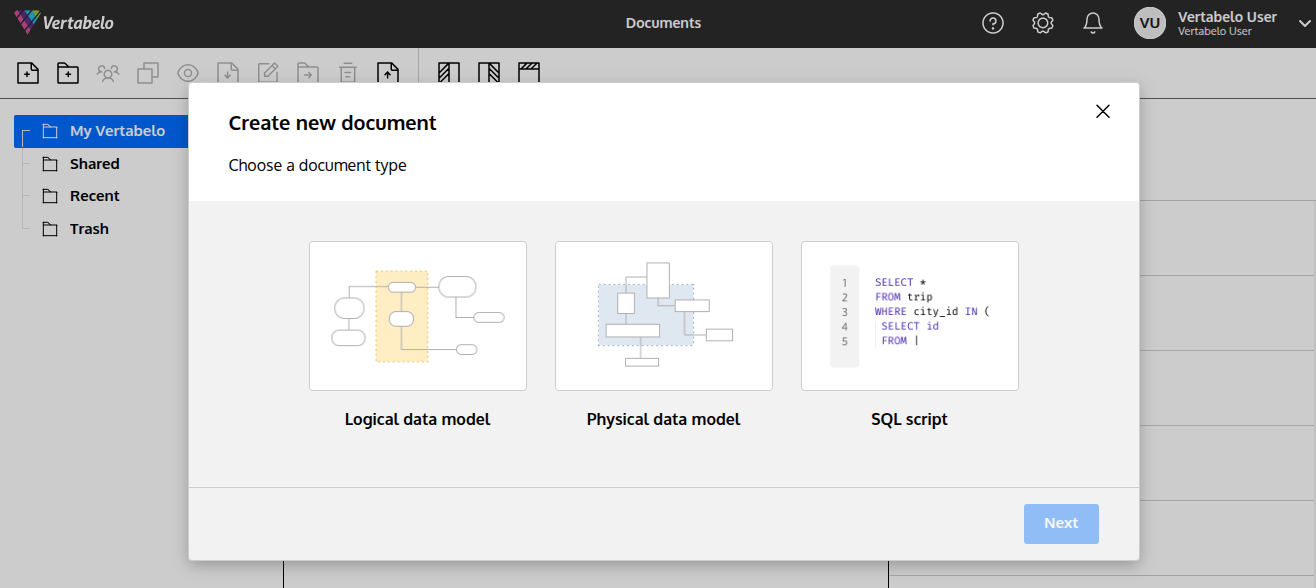Image resolution: width=1316 pixels, height=588 pixels.
Task: Select the Physical data model option
Action: click(663, 315)
